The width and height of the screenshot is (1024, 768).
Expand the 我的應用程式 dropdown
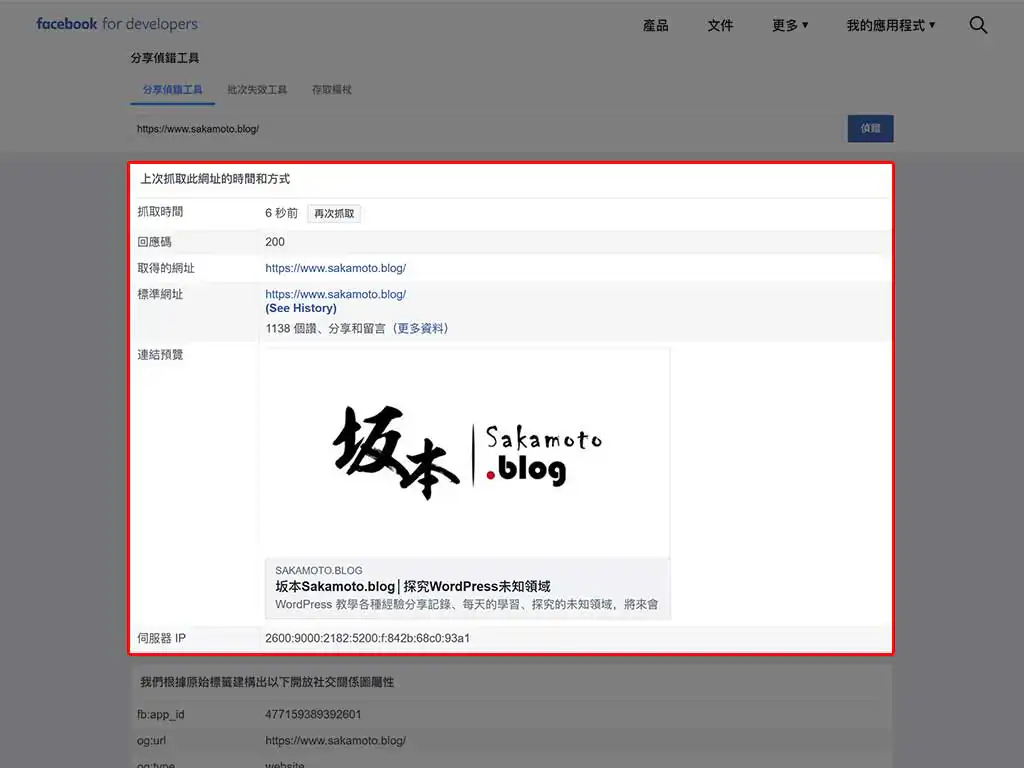point(890,25)
